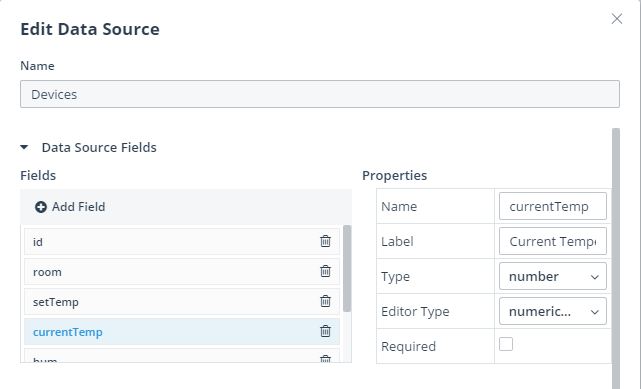Open the Editor Type dropdown
641x389 pixels.
point(553,311)
